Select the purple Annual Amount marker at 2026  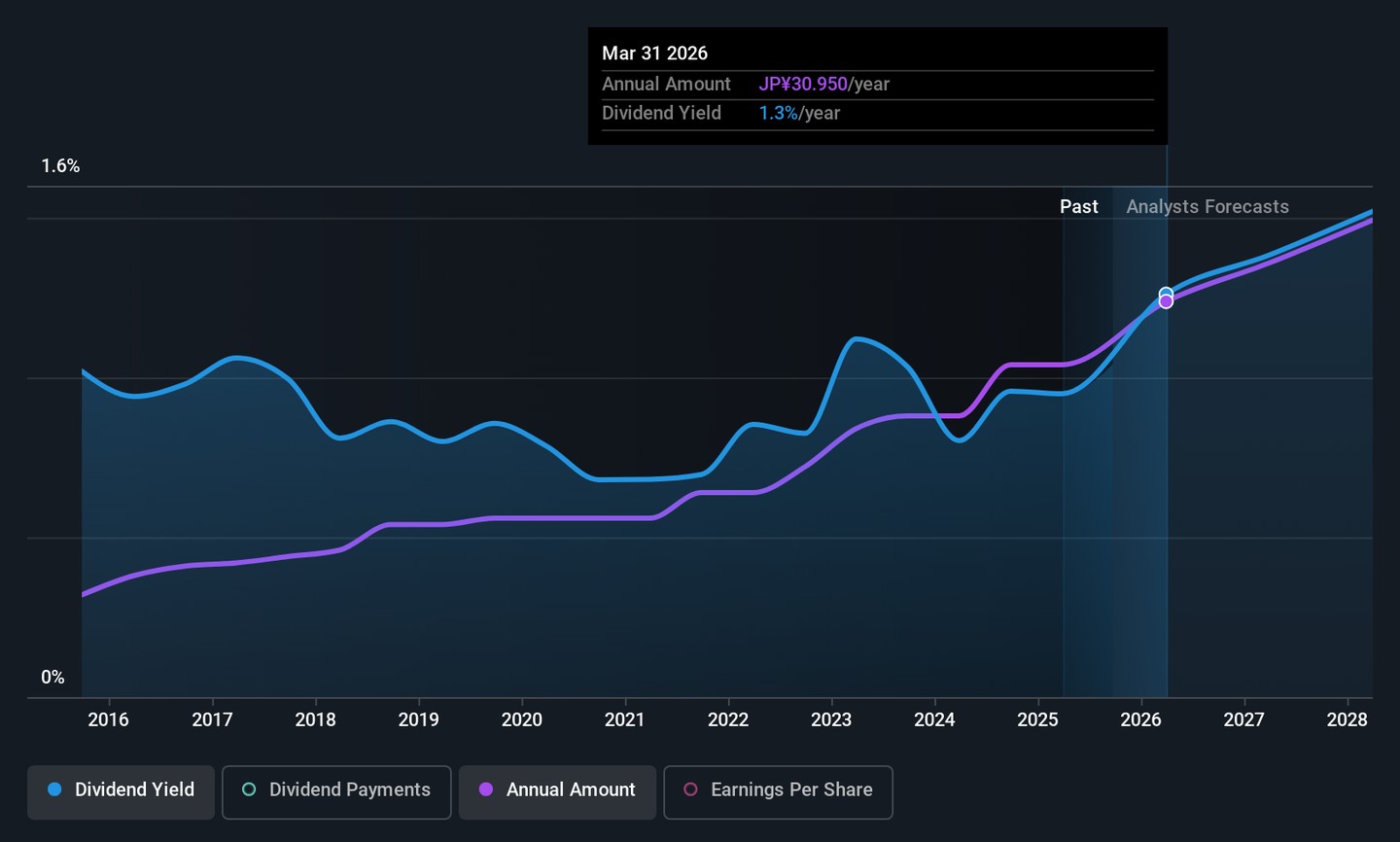1166,302
